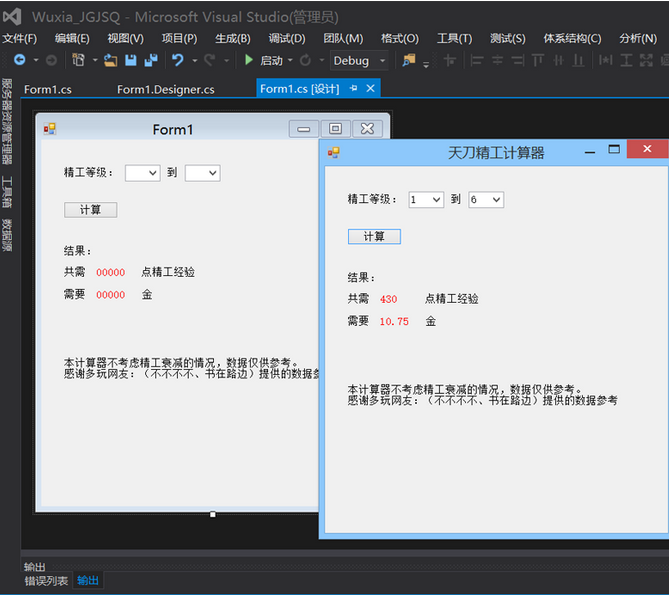Click the Make Same Size icon
The image size is (669, 595).
pyautogui.click(x=646, y=60)
